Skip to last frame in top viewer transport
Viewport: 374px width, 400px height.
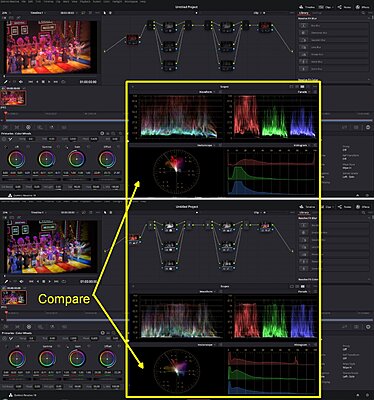(56, 82)
